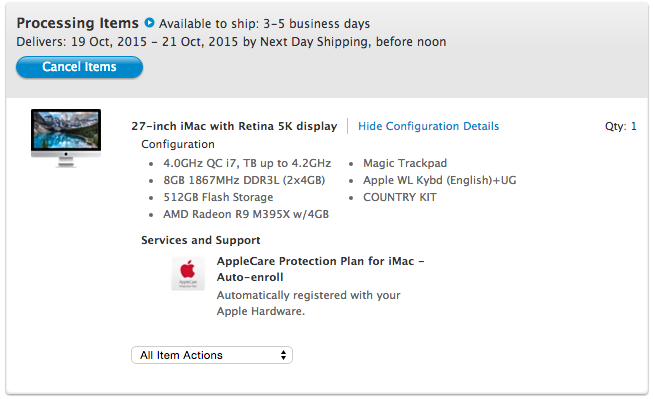Image resolution: width=653 pixels, height=399 pixels.
Task: Click the Cancel Items button
Action: (79, 67)
